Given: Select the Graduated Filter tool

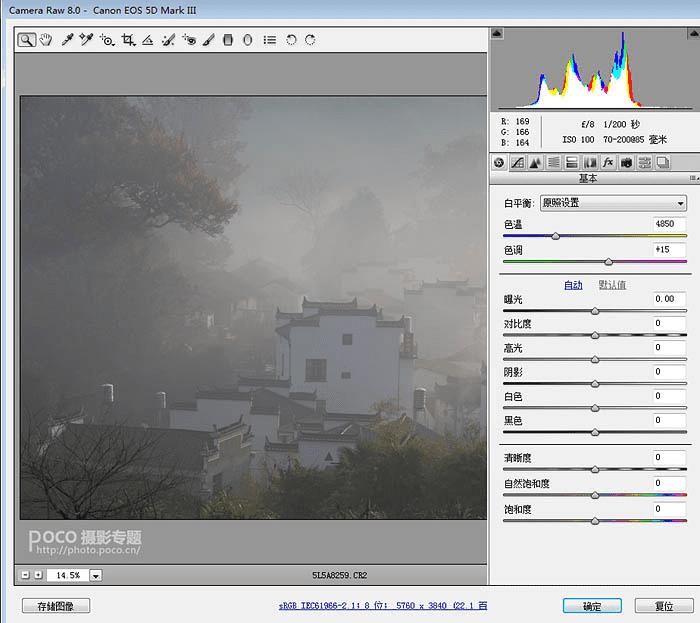Looking at the screenshot, I should coord(228,40).
